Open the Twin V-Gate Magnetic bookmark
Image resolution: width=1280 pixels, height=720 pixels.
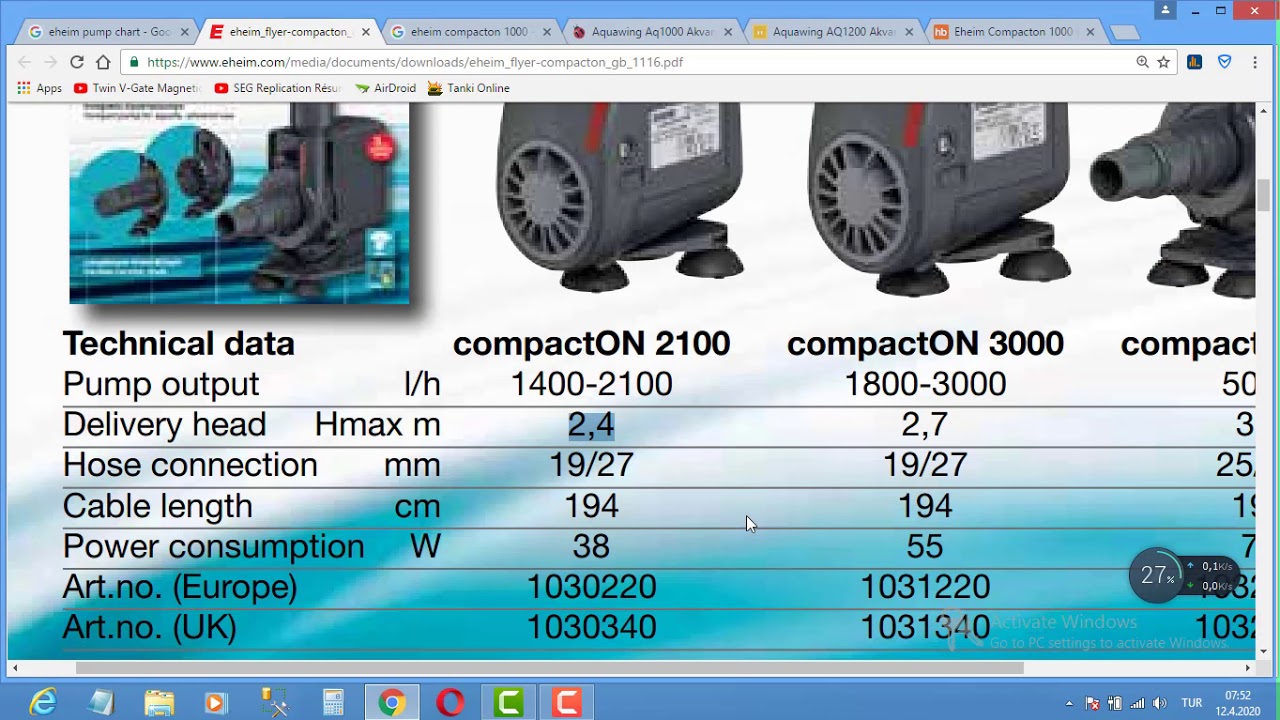point(137,88)
